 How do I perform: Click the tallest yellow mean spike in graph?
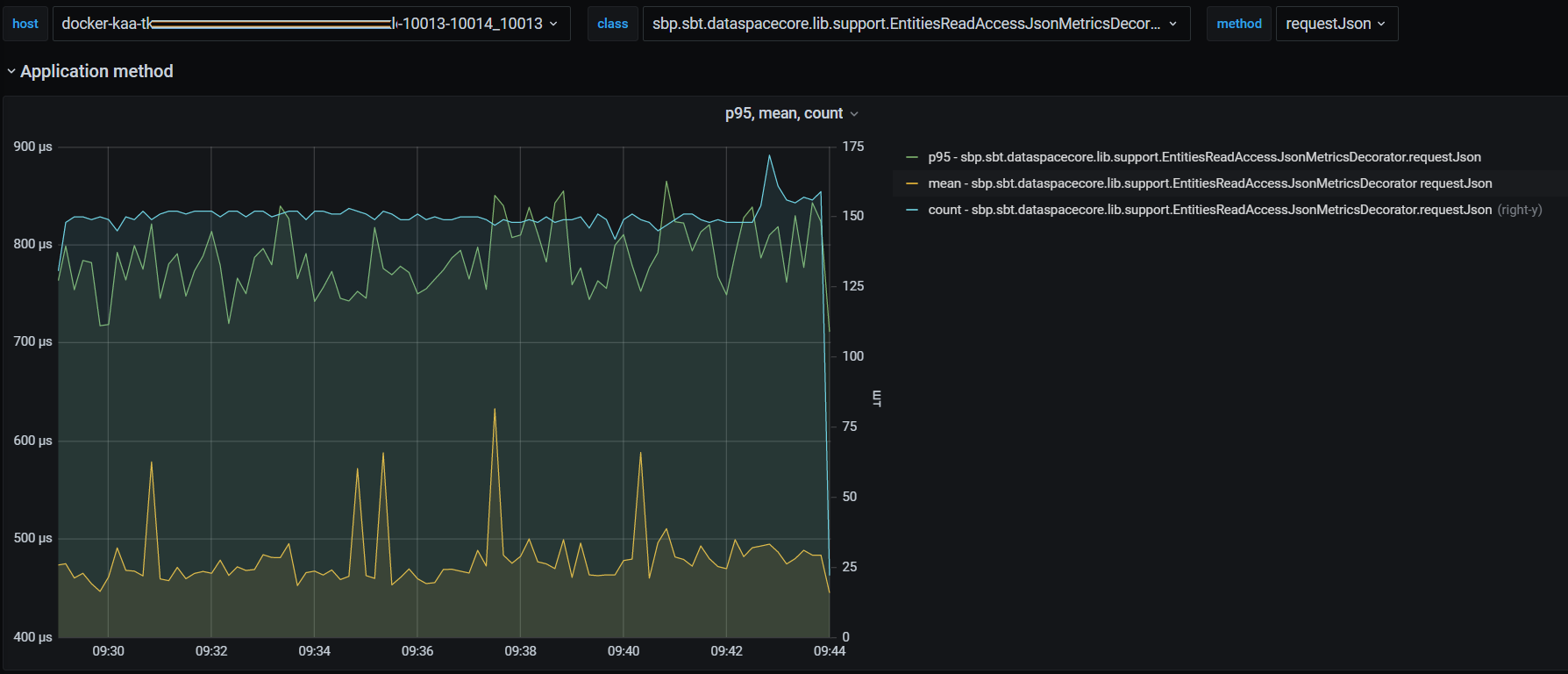495,410
